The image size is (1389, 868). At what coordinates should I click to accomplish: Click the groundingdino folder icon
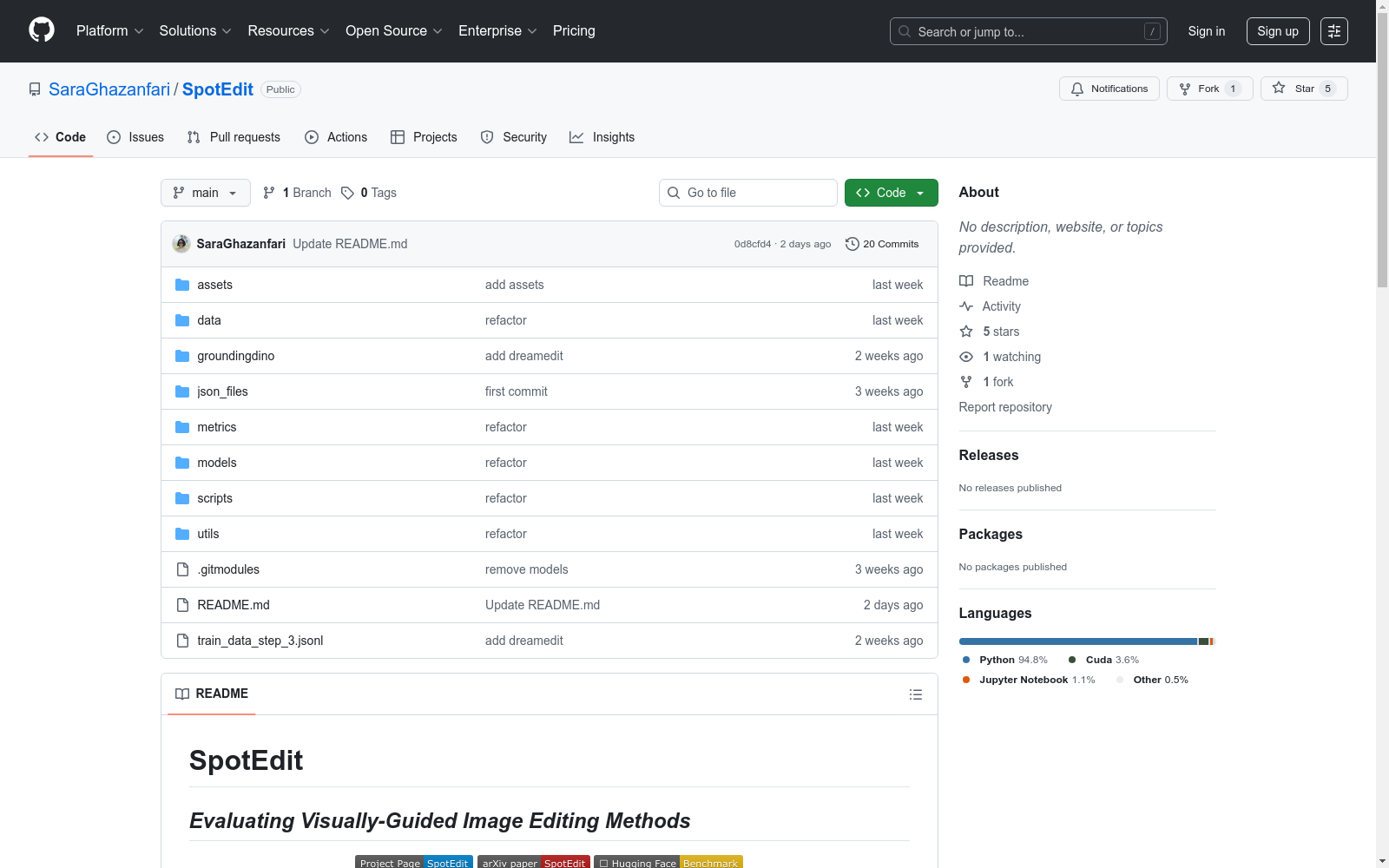182,356
